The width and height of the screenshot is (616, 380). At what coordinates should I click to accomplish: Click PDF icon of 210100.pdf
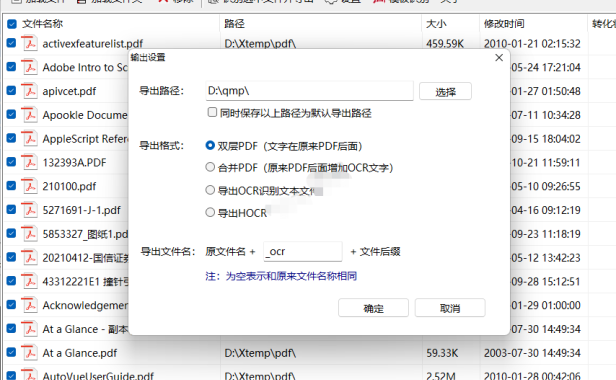(29, 186)
